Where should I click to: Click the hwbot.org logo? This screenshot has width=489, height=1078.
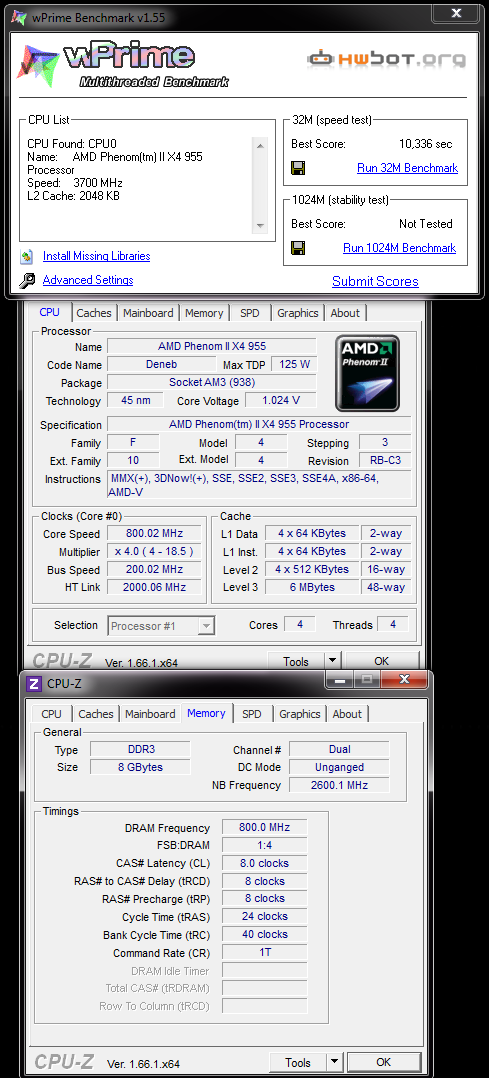point(387,58)
